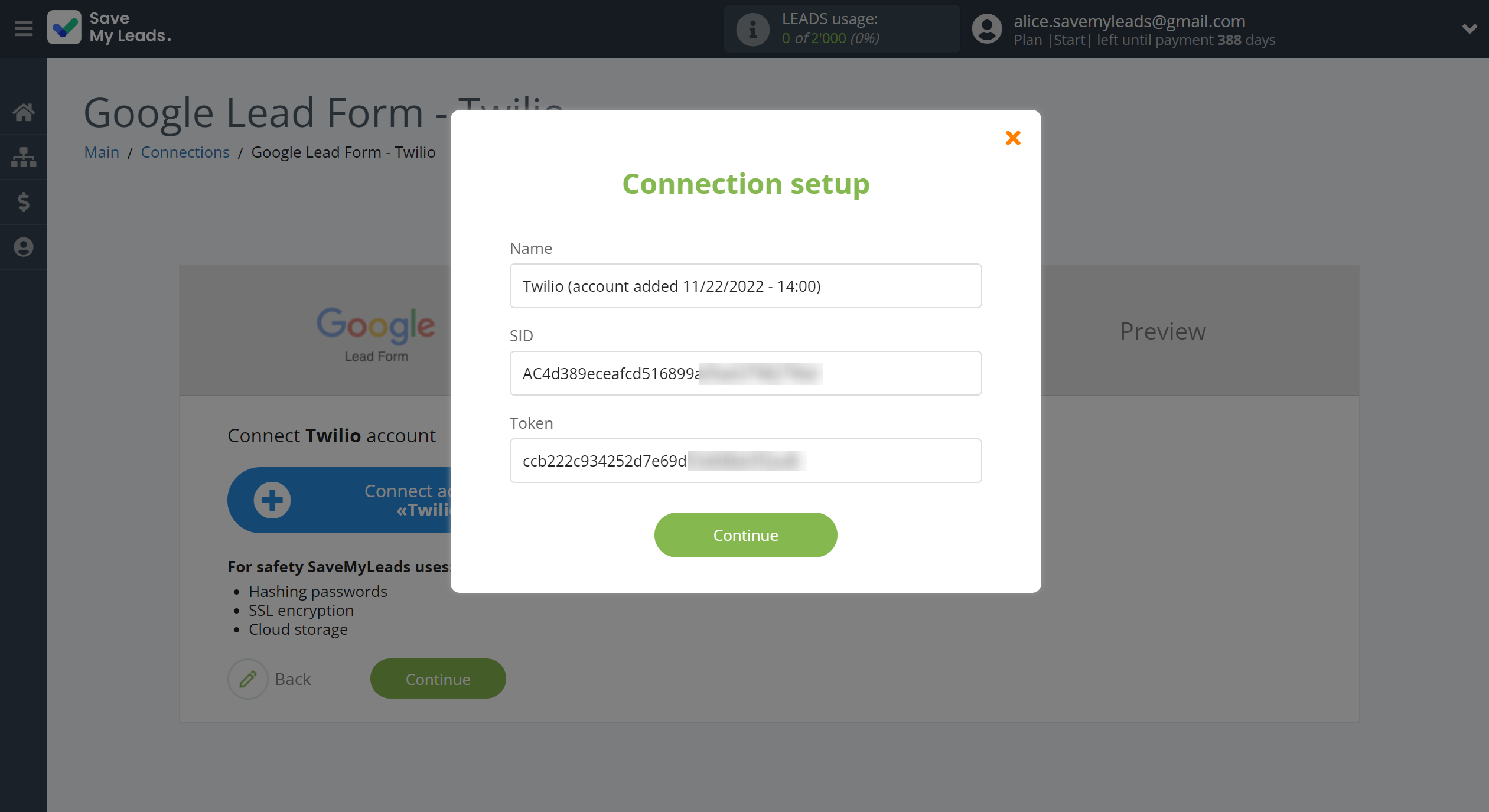Click the Google Lead Form integration tab
The height and width of the screenshot is (812, 1489).
[x=376, y=330]
